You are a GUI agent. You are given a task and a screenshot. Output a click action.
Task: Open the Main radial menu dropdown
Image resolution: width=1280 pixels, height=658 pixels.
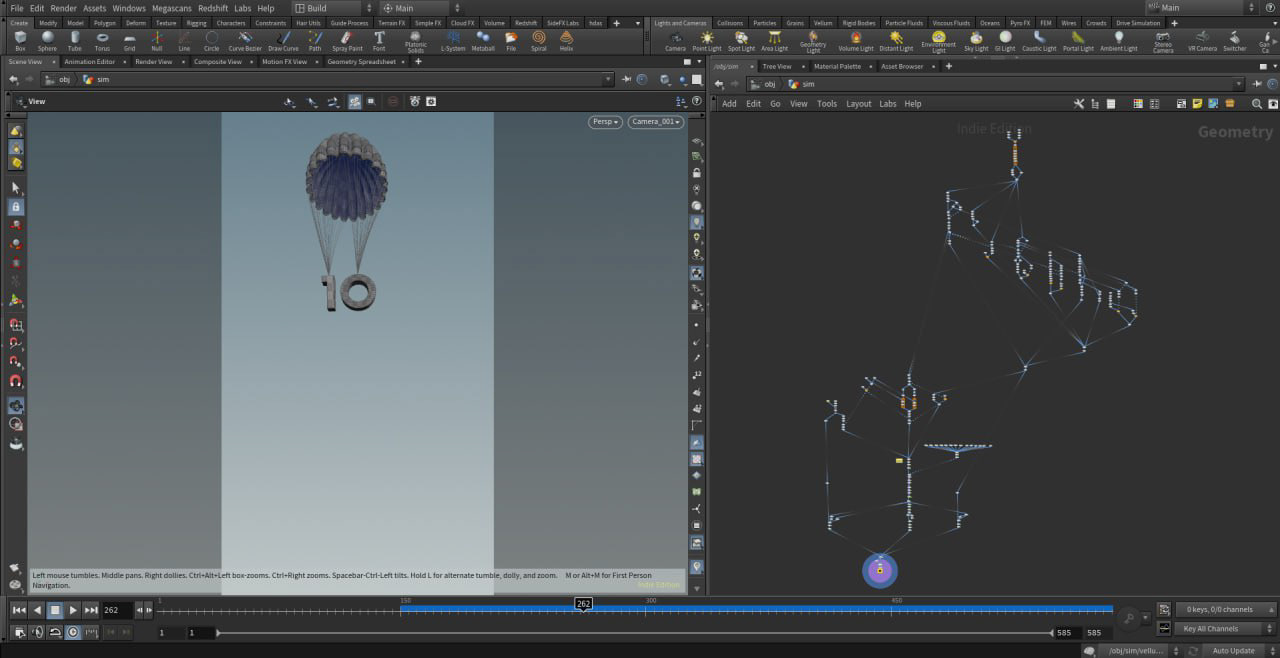(421, 8)
